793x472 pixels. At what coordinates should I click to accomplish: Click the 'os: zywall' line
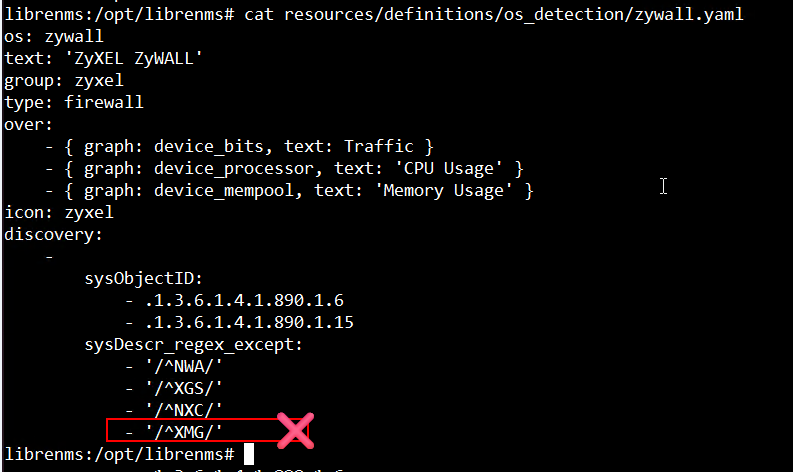(x=54, y=36)
